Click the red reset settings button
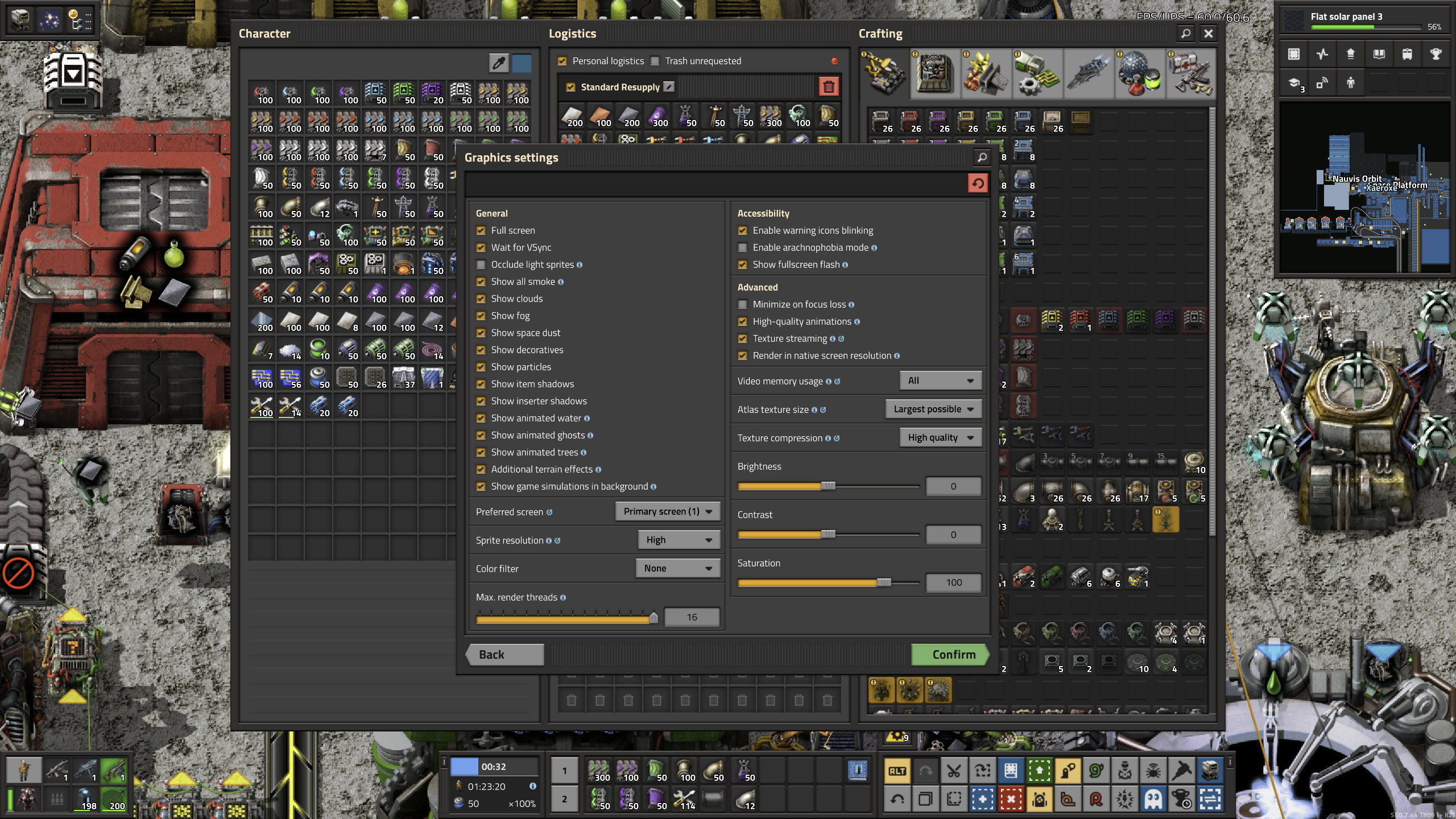 [978, 183]
